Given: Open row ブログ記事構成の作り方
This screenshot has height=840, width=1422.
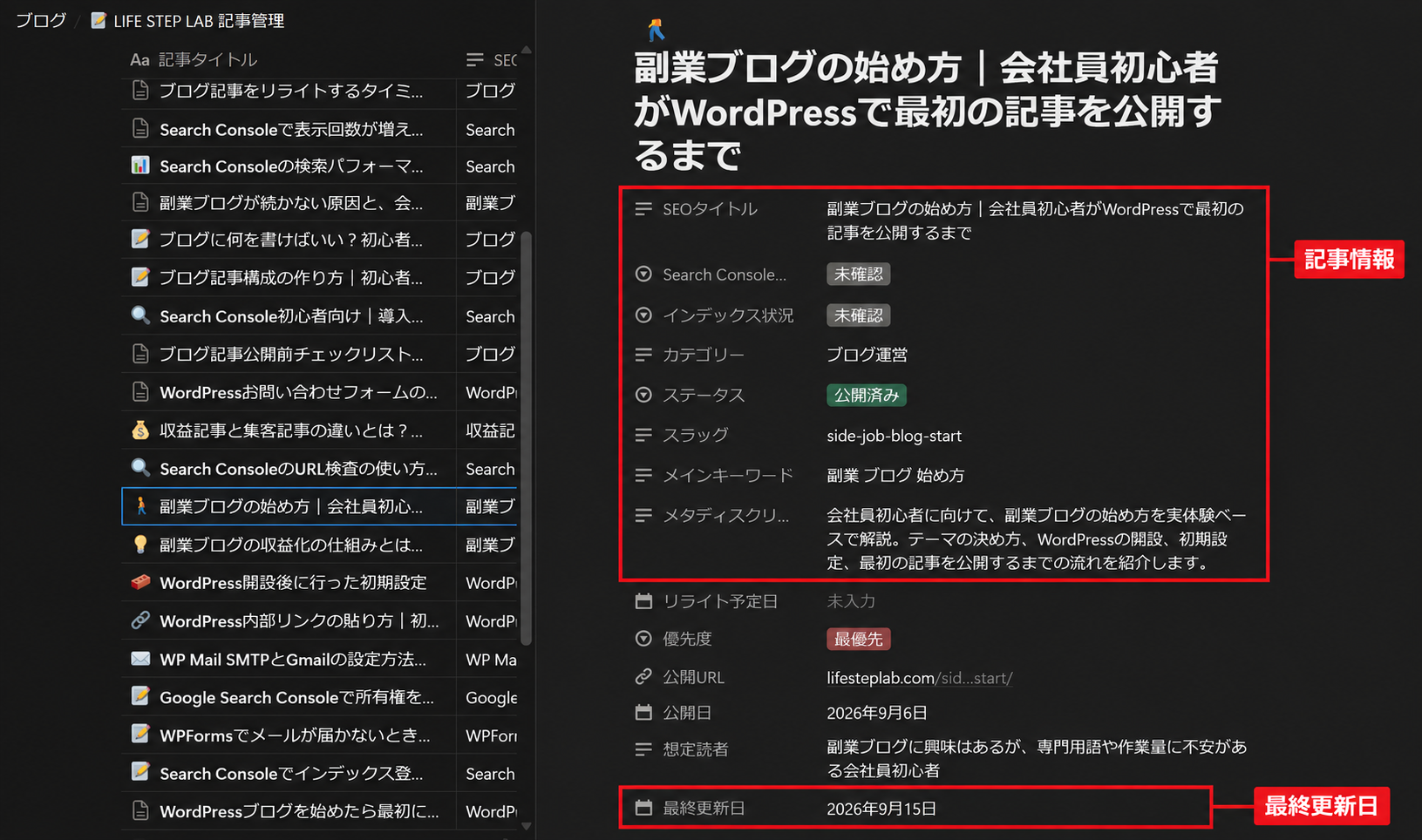Looking at the screenshot, I should click(291, 277).
